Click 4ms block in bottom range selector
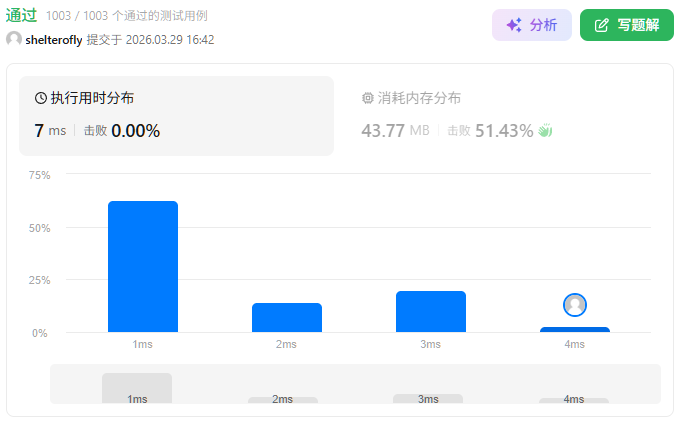 [574, 400]
